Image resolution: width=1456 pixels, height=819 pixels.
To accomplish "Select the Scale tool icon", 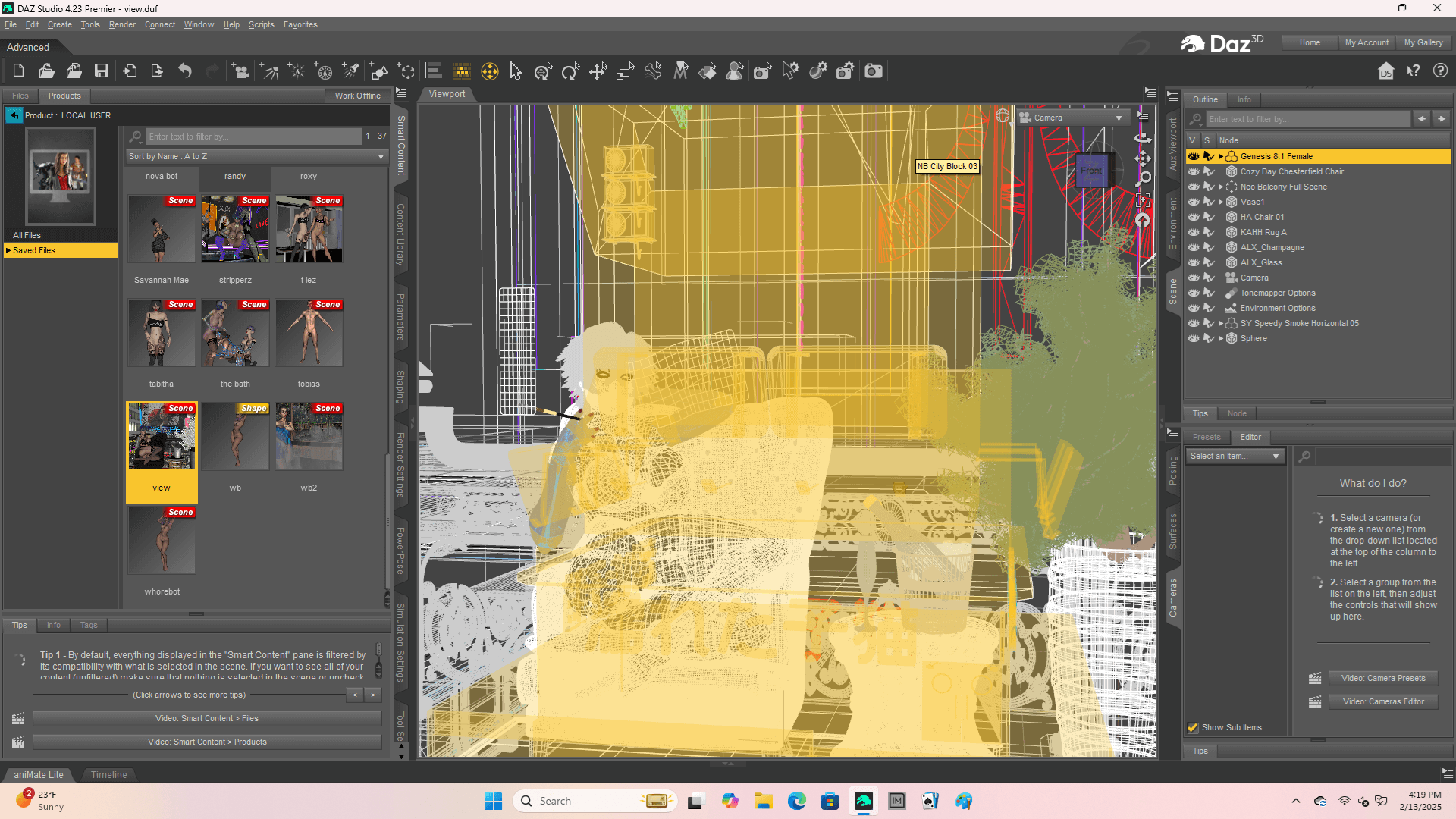I will tap(625, 71).
